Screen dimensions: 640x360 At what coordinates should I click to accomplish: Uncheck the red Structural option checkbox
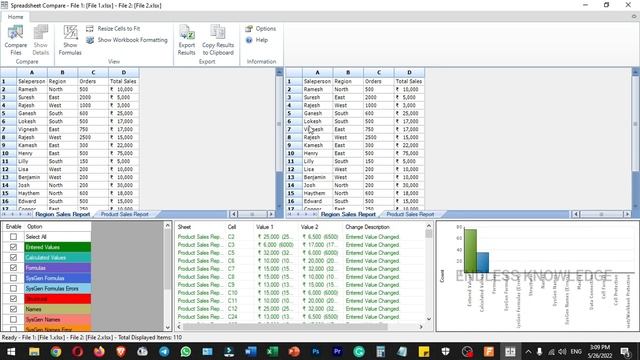click(13, 299)
